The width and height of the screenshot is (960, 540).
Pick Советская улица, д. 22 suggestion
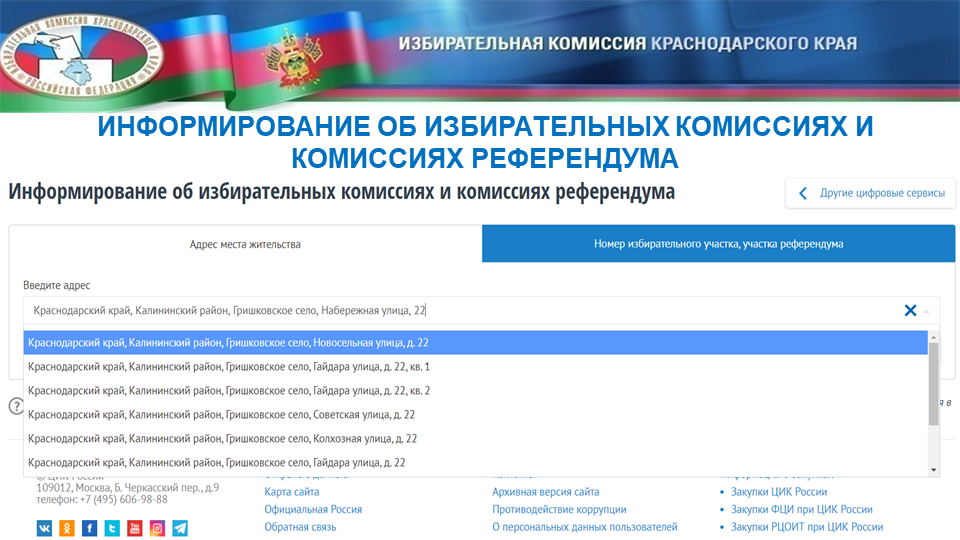221,415
